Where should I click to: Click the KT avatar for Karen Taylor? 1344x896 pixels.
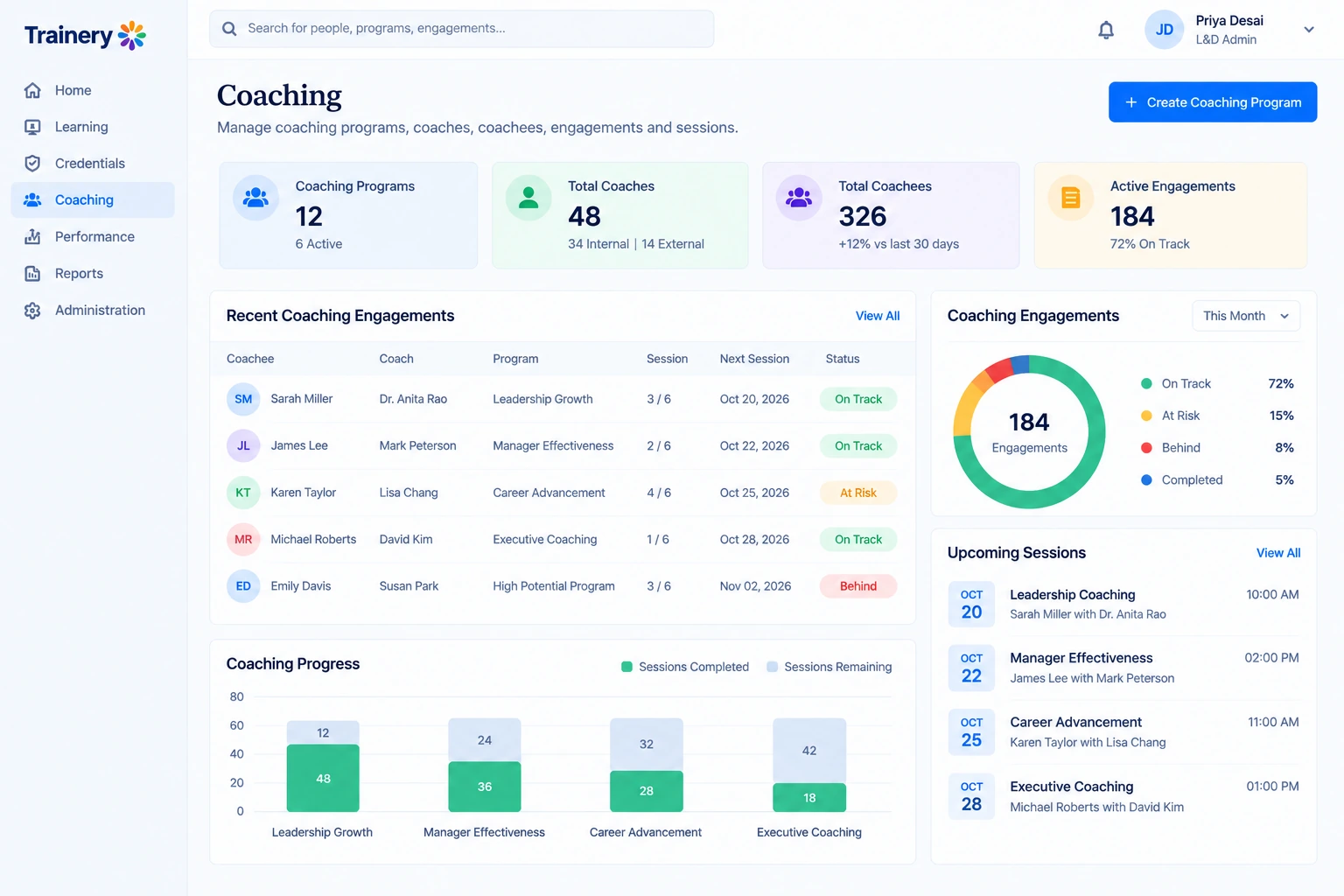(243, 493)
